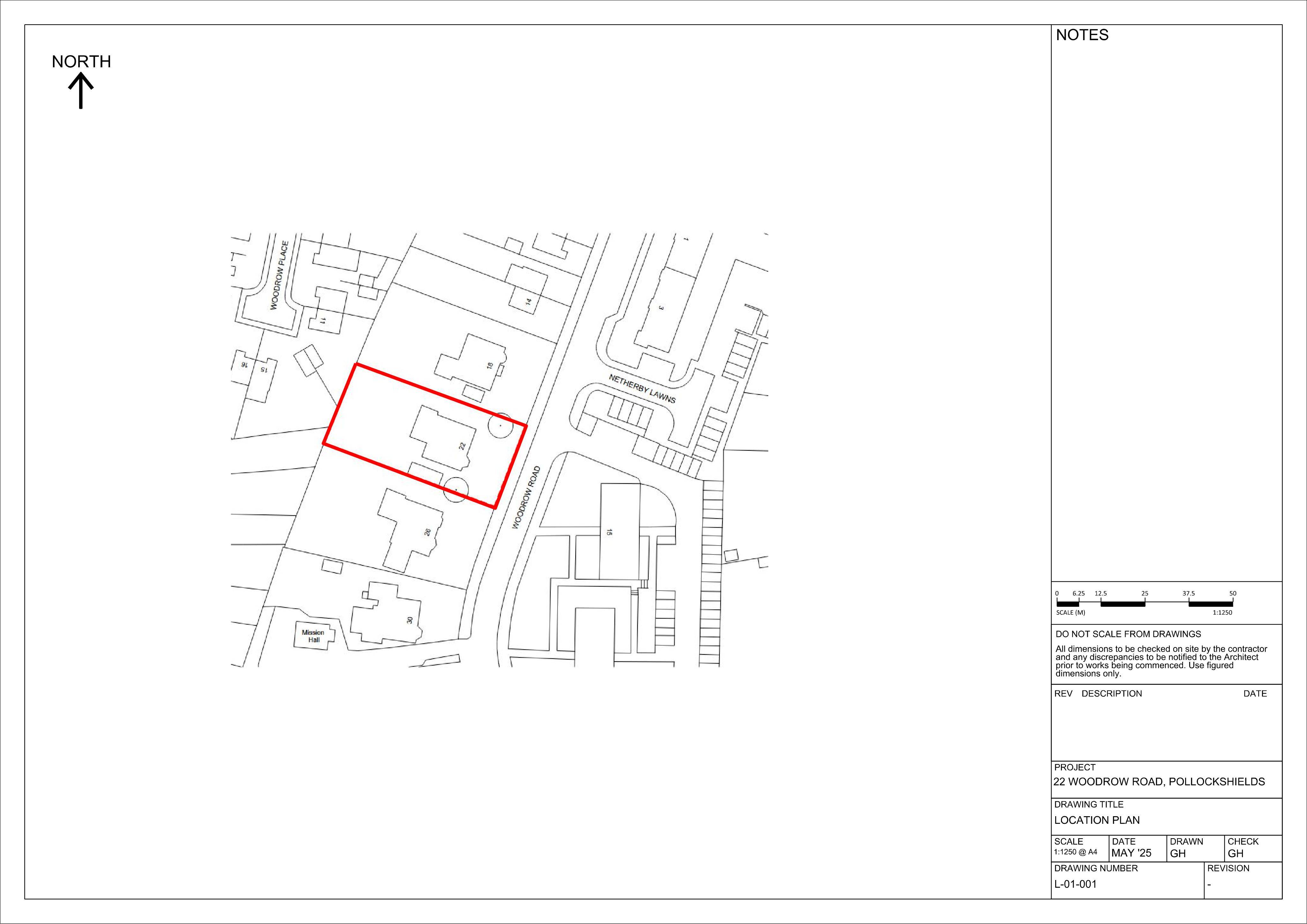This screenshot has height=924, width=1307.
Task: Click the 6.25 mark on scale bar
Action: 1079,594
